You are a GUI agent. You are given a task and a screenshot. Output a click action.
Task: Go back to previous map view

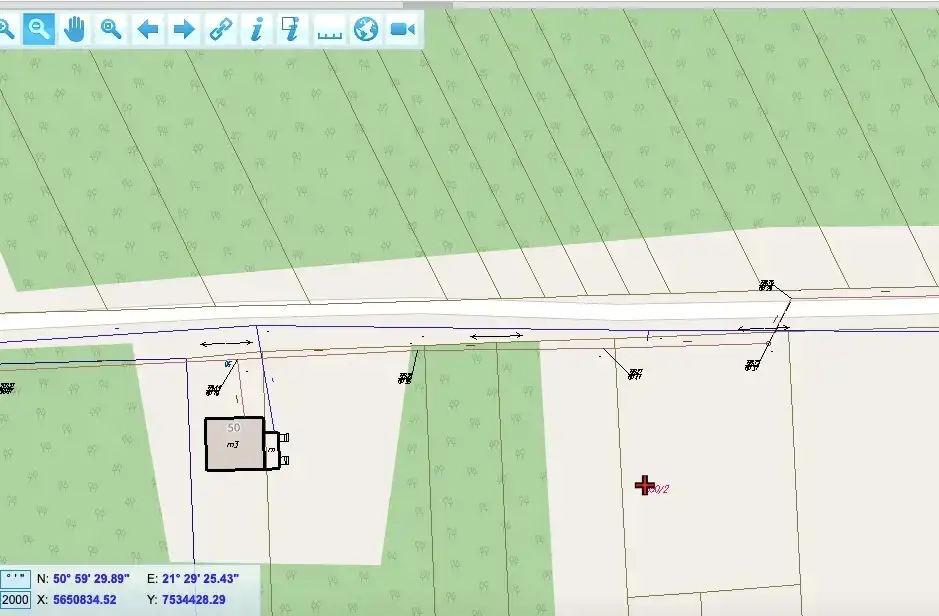(x=148, y=29)
